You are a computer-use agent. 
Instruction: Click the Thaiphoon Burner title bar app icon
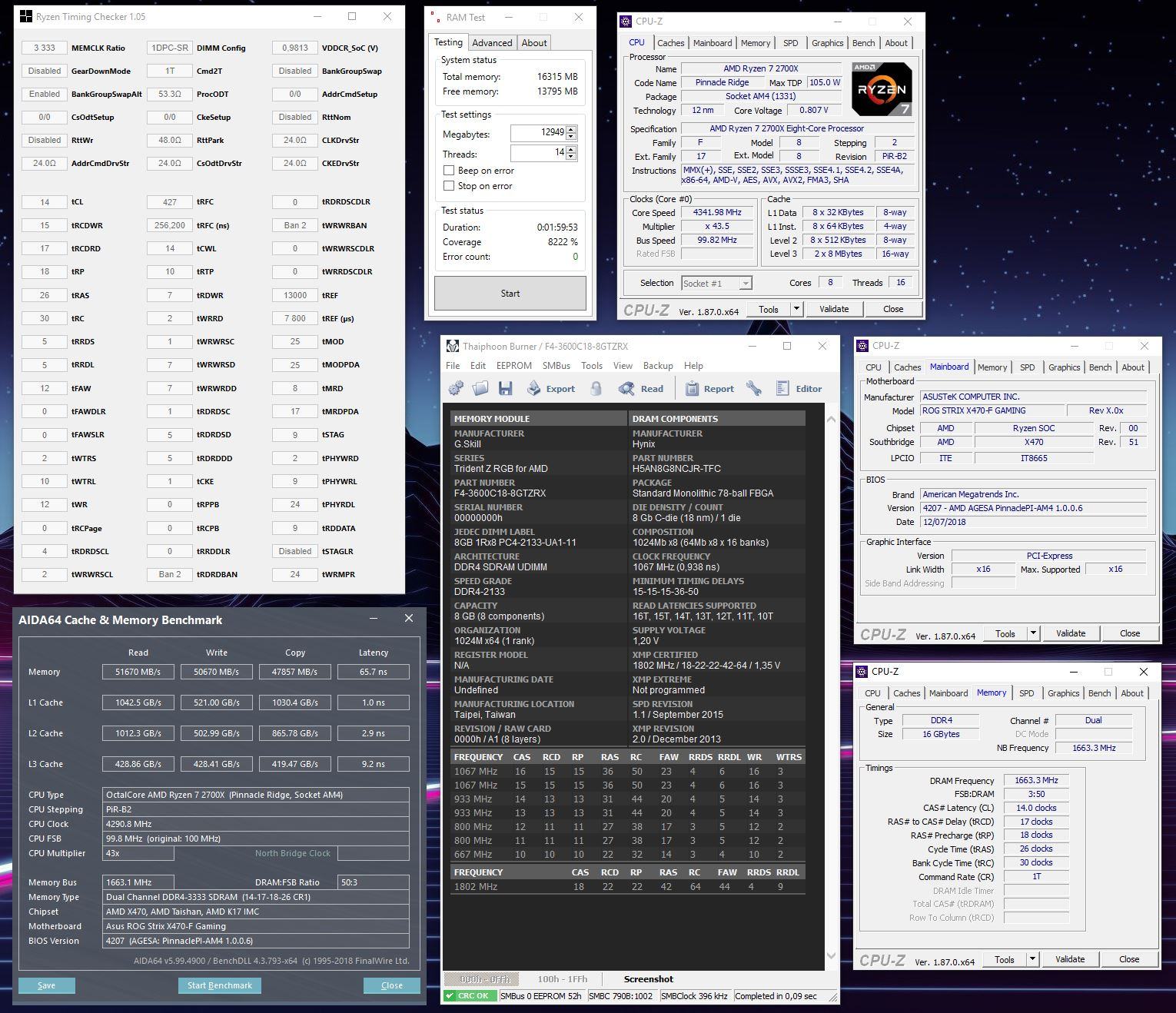point(453,346)
